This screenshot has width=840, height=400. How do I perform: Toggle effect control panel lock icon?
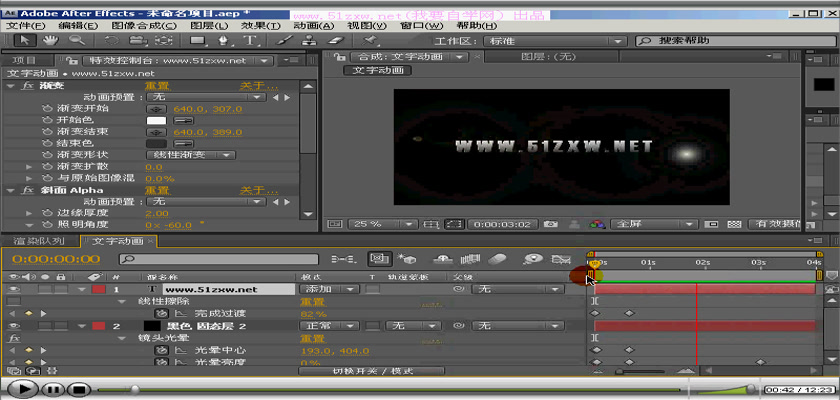click(x=73, y=61)
